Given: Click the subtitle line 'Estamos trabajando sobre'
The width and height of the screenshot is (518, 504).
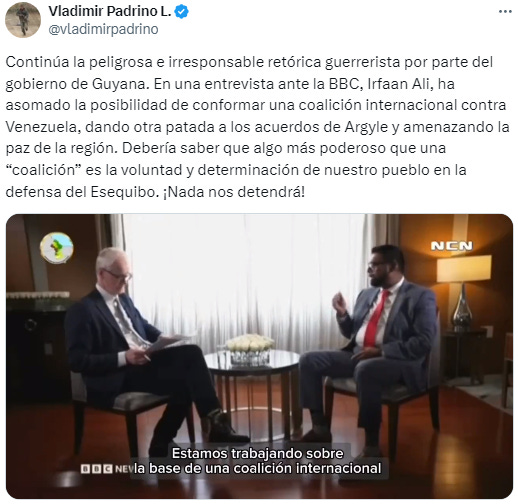Looking at the screenshot, I should (258, 453).
